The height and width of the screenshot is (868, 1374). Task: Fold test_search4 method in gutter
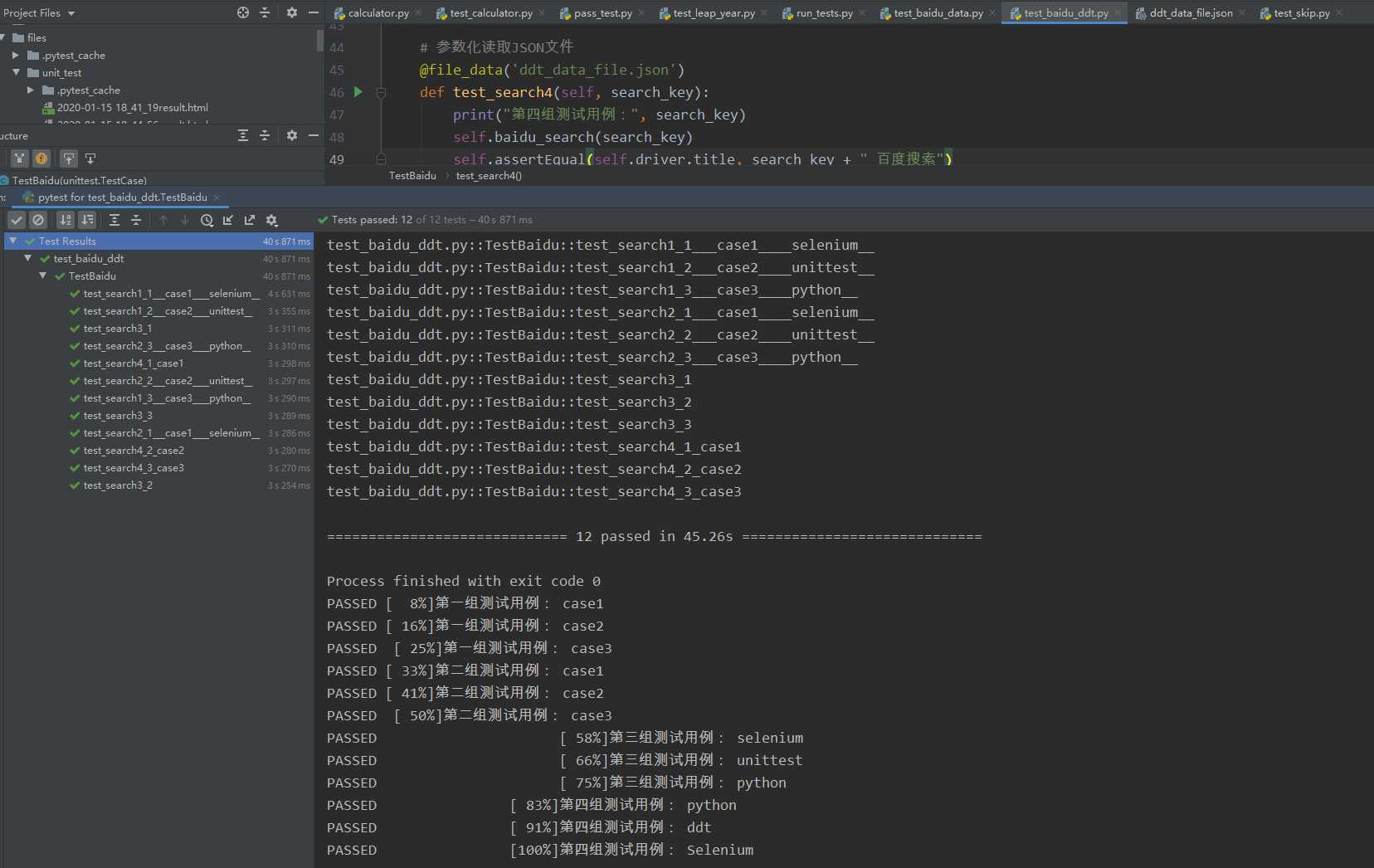click(381, 92)
